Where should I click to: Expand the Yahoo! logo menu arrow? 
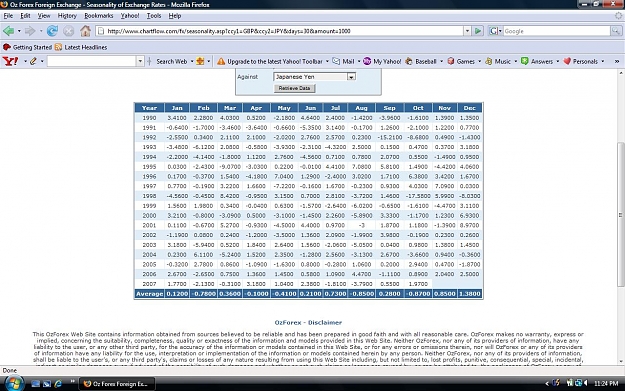click(x=25, y=61)
